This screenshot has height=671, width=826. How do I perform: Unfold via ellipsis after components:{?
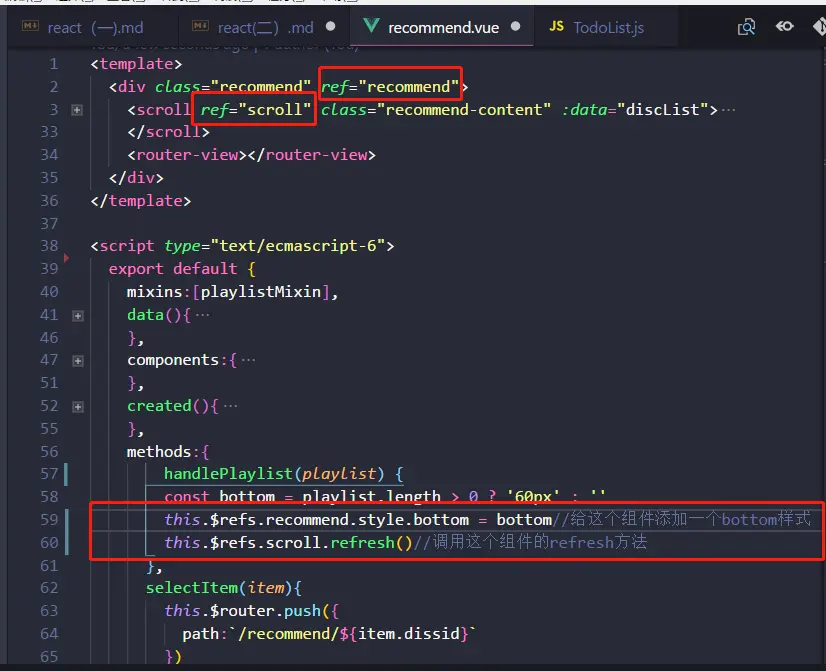[248, 360]
